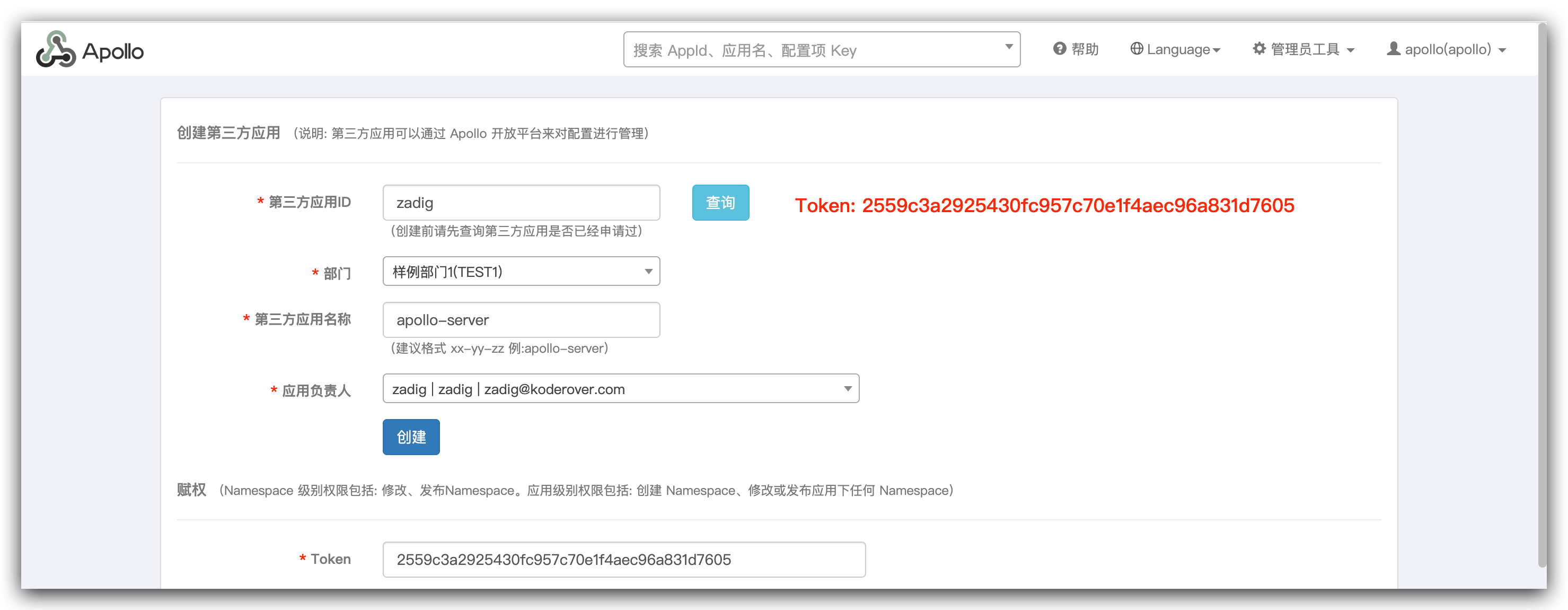Click the Token input field
Viewport: 1568px width, 610px height.
click(x=623, y=560)
